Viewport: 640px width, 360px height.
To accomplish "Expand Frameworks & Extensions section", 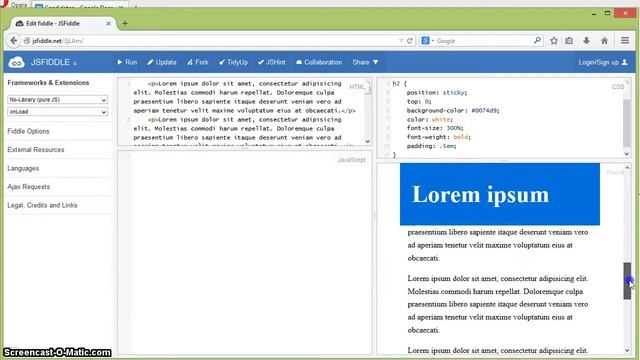I will click(48, 83).
